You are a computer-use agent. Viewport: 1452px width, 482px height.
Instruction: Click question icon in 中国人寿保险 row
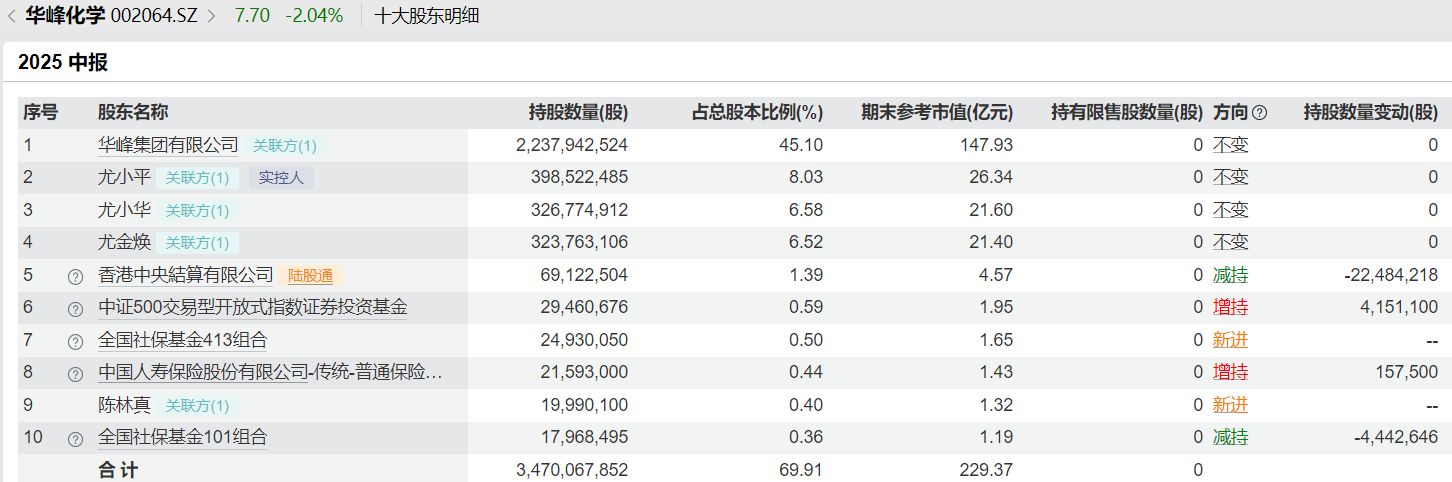pyautogui.click(x=75, y=374)
